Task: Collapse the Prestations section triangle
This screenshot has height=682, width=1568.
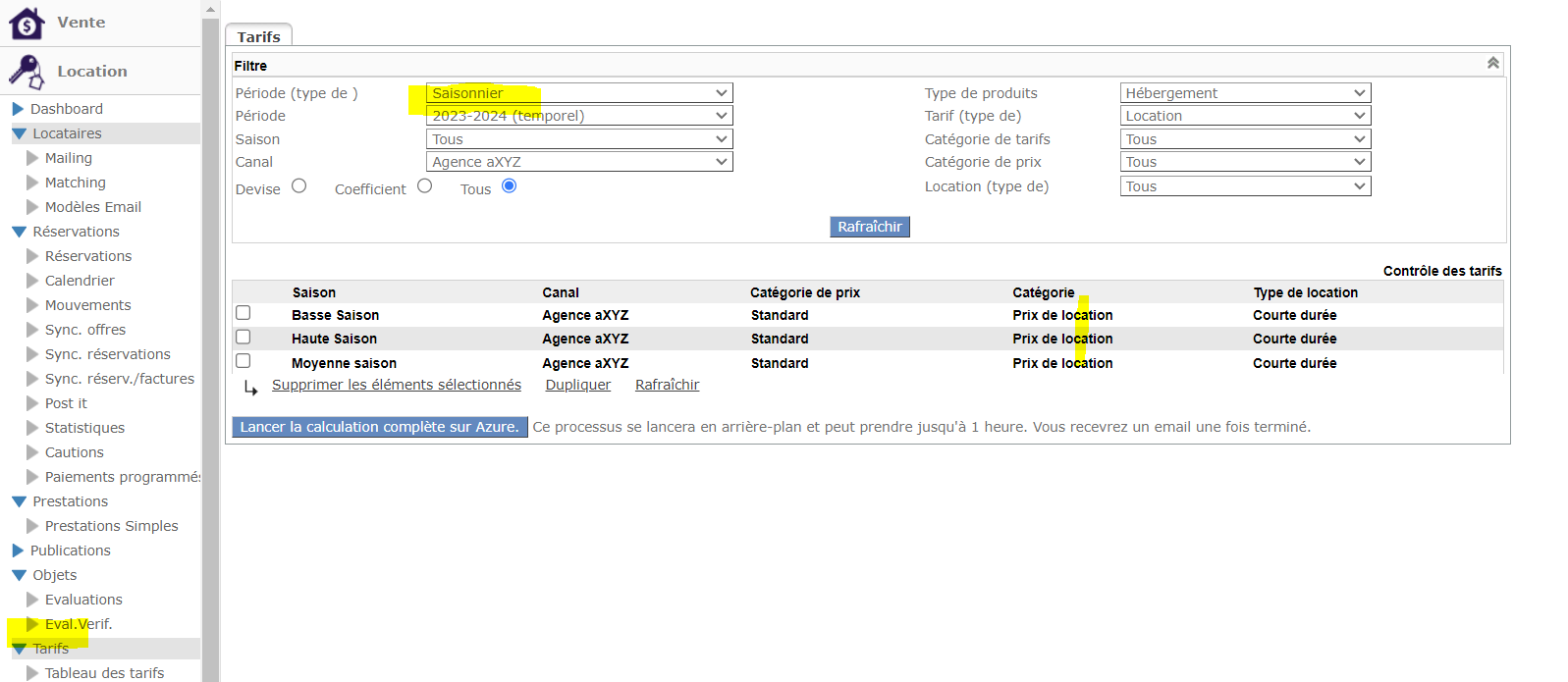Action: tap(19, 501)
